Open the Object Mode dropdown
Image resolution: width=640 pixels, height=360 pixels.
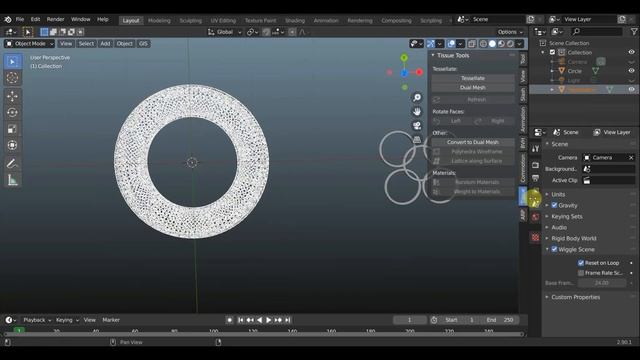click(x=29, y=44)
